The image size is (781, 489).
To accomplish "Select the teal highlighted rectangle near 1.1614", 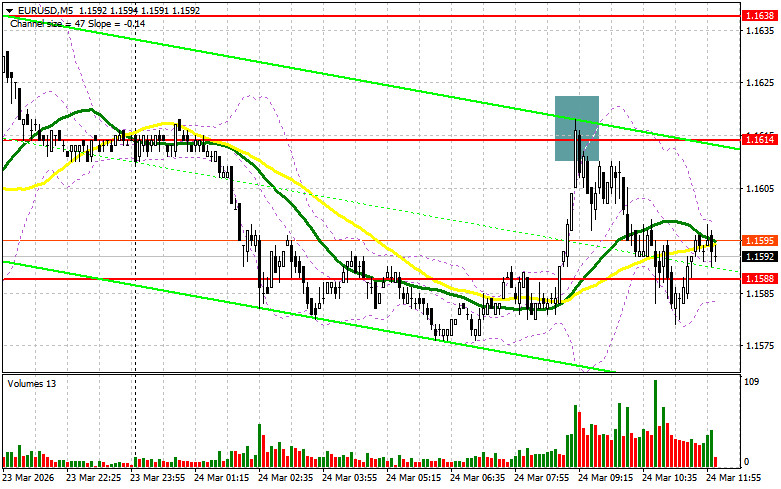I will [577, 128].
